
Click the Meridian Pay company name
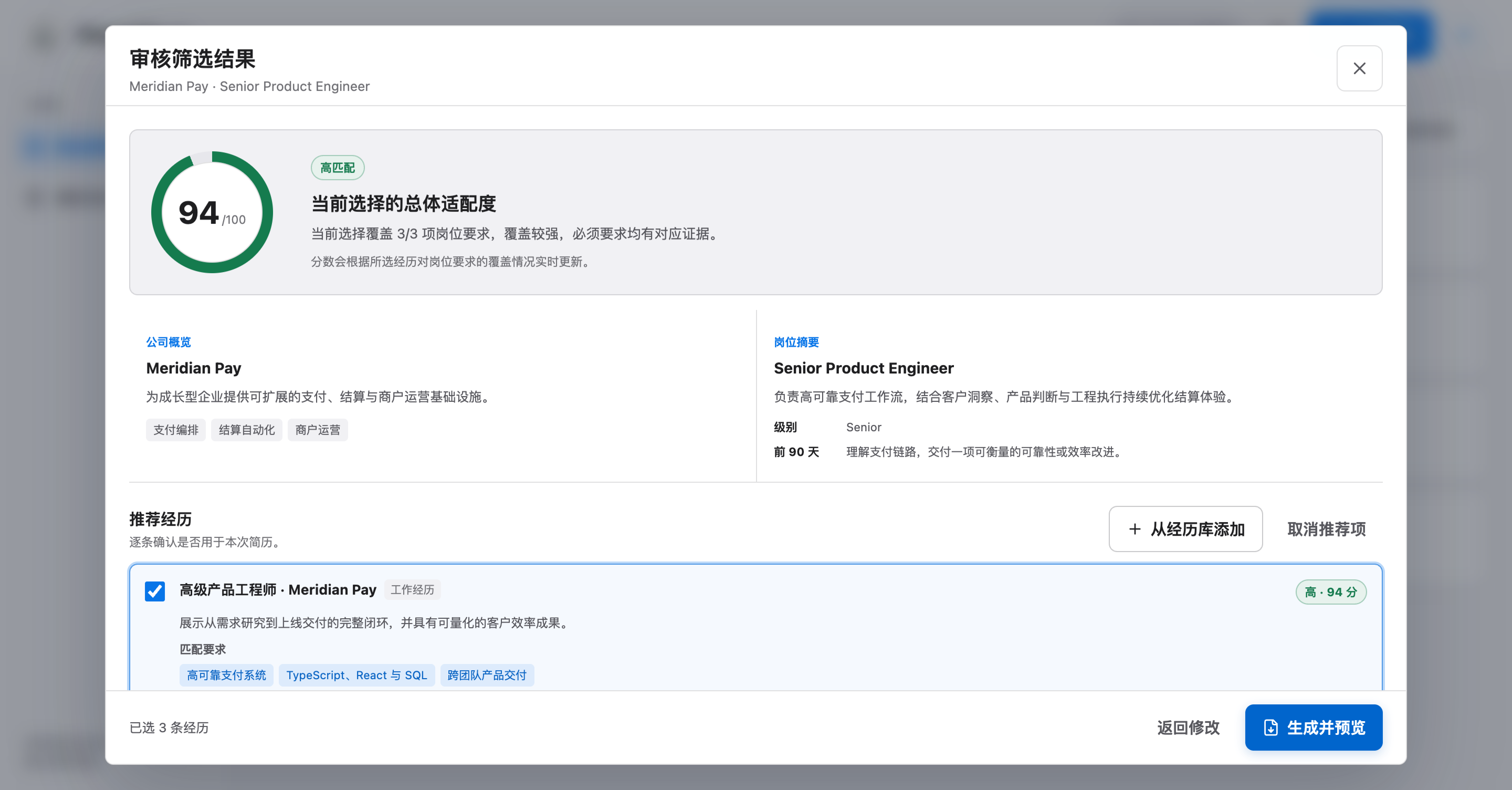(x=194, y=368)
